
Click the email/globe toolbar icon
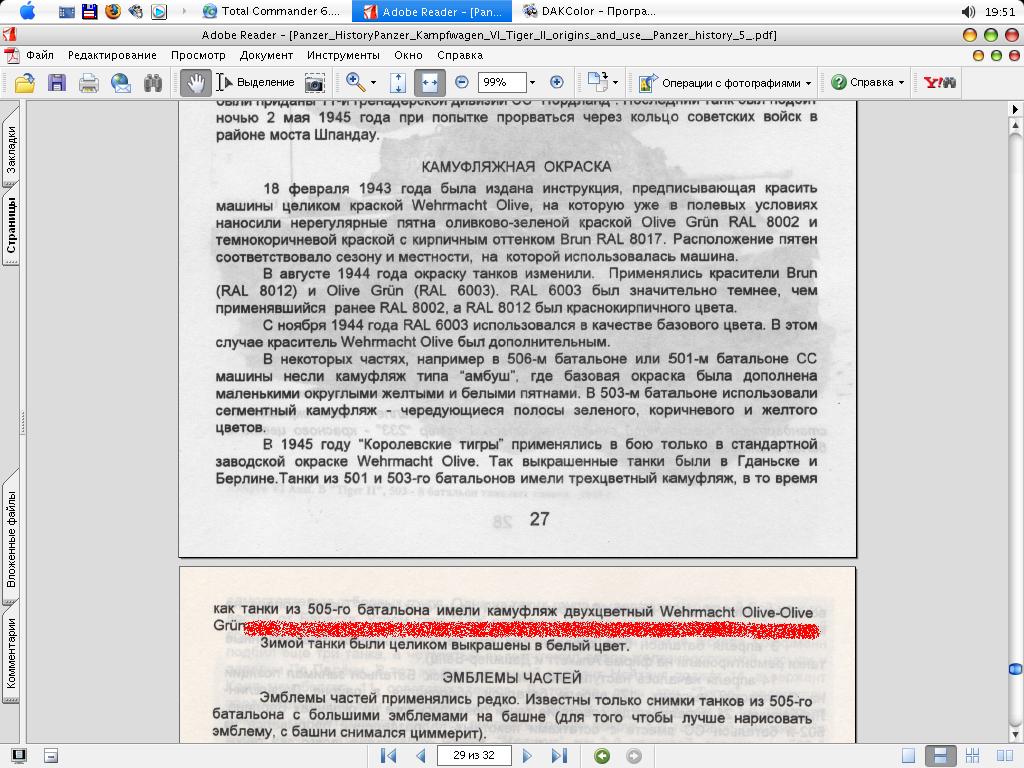point(121,82)
